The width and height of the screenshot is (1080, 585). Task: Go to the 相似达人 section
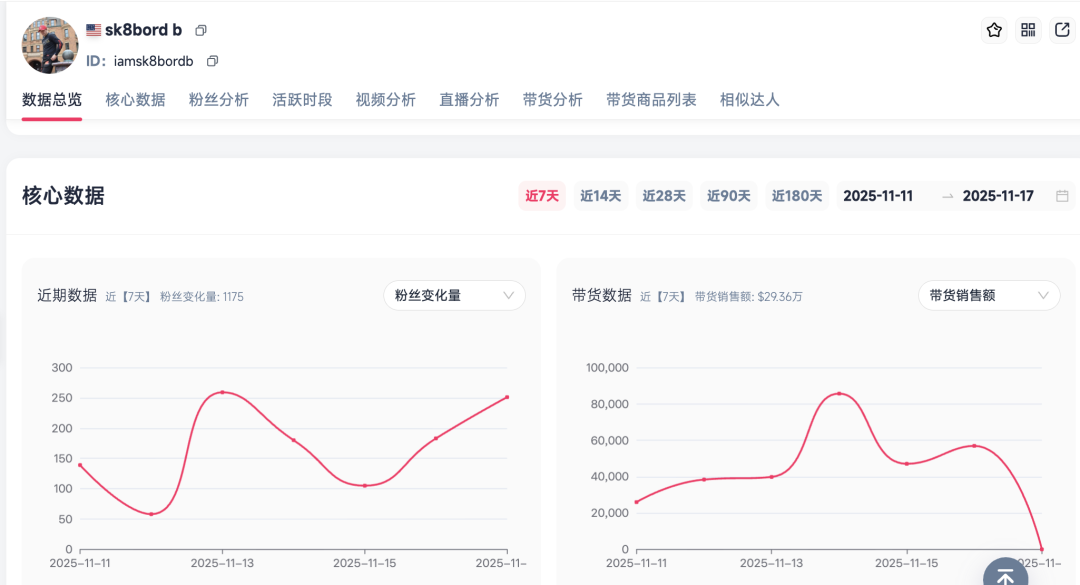click(749, 99)
